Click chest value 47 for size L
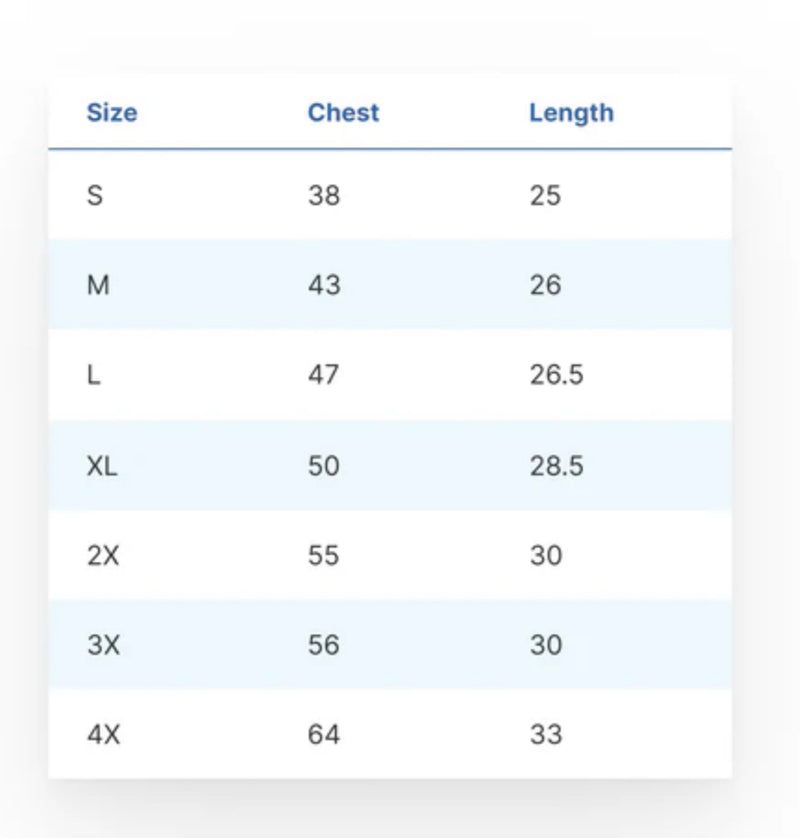The image size is (800, 838). click(324, 375)
